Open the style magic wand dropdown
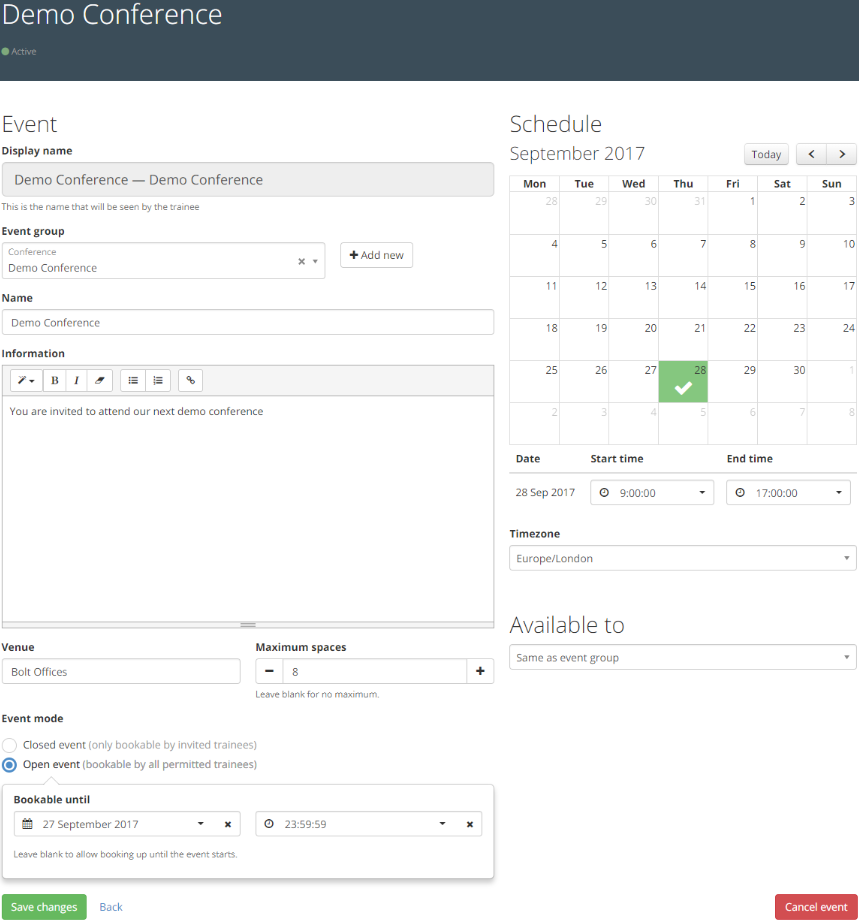 [x=26, y=380]
